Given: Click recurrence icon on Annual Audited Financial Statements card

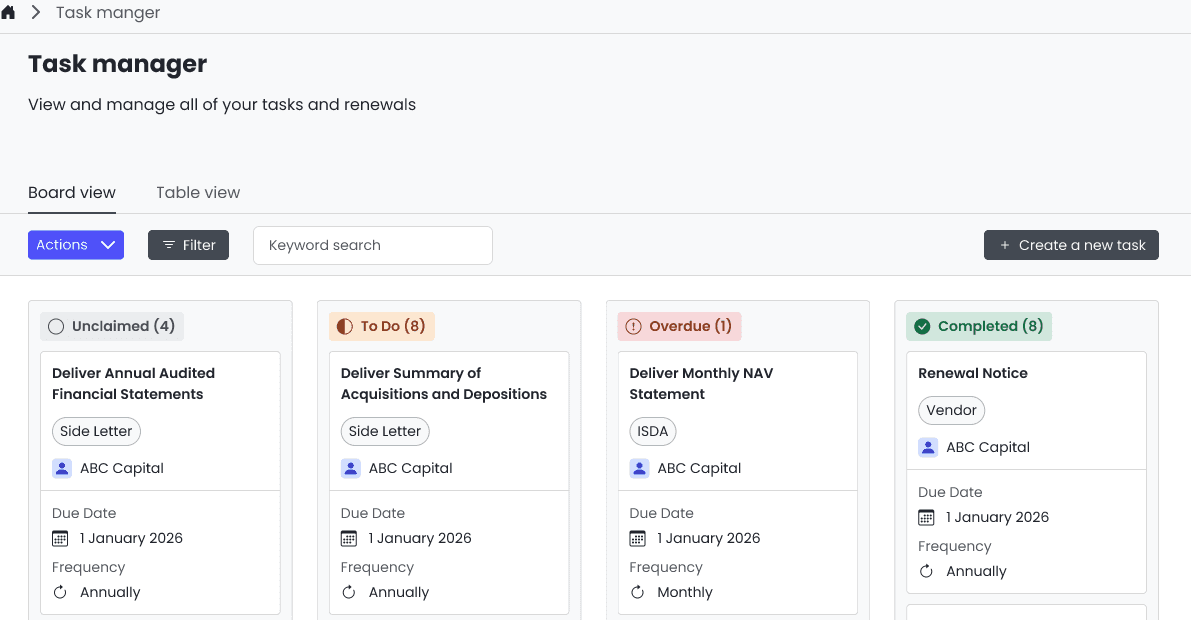Looking at the screenshot, I should (60, 592).
